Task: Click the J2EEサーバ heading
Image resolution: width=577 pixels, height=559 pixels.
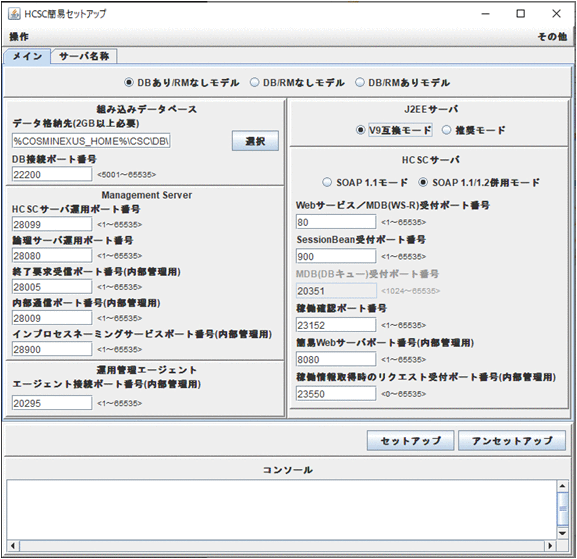Action: click(x=431, y=109)
